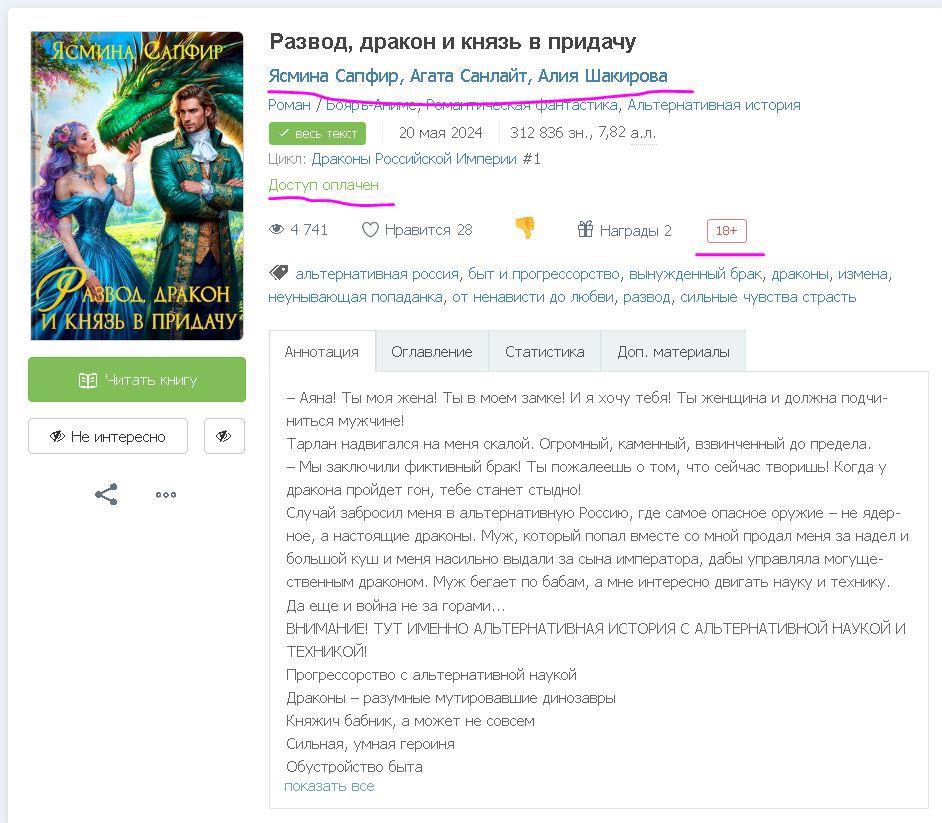This screenshot has width=942, height=823.
Task: Open the share icon below the cover
Action: pos(106,494)
